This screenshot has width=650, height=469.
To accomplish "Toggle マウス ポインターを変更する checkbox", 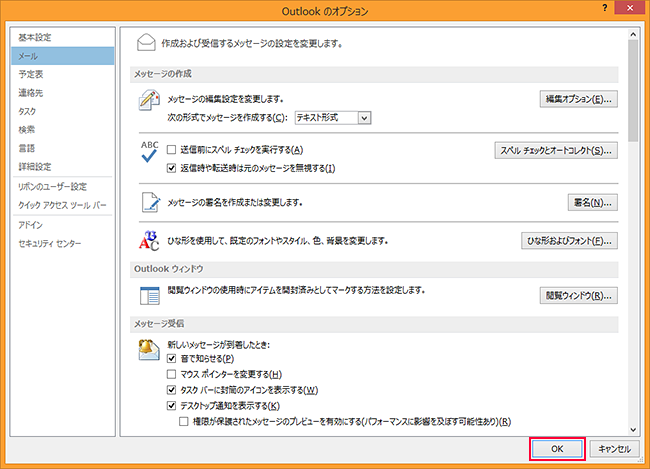I will pos(172,374).
